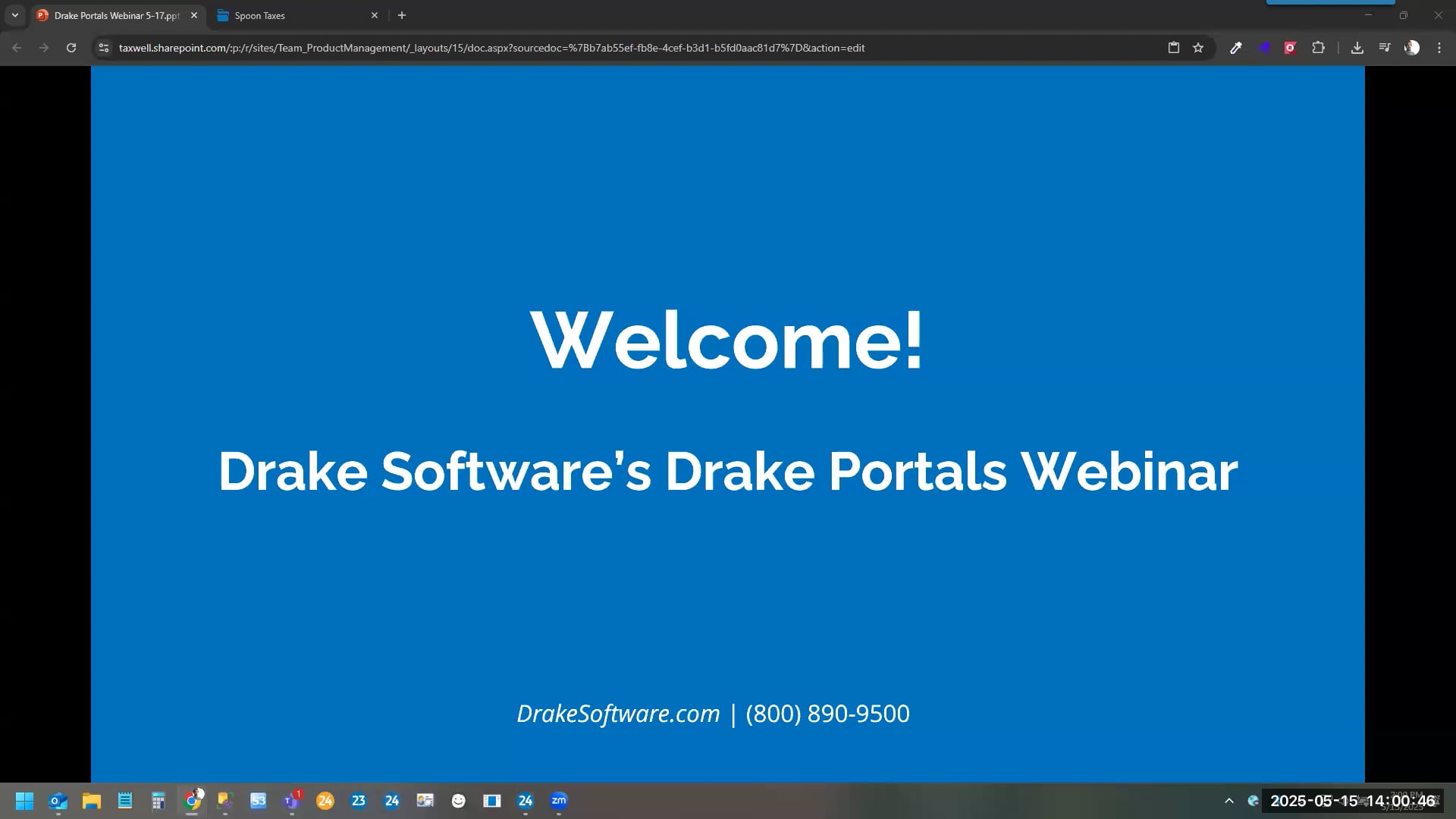The image size is (1456, 819).
Task: Expand the tab search chevron
Action: 15,14
